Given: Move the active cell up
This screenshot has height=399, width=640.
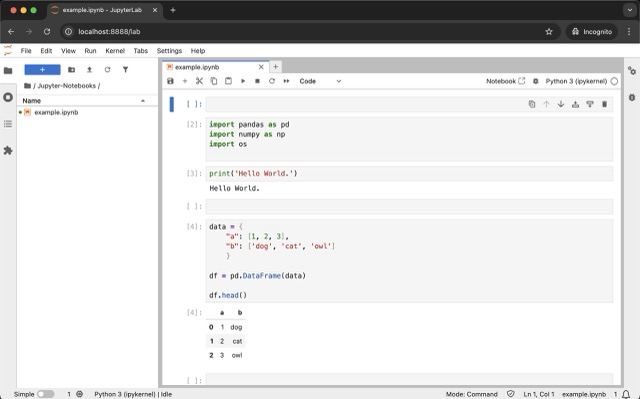Looking at the screenshot, I should pyautogui.click(x=547, y=104).
